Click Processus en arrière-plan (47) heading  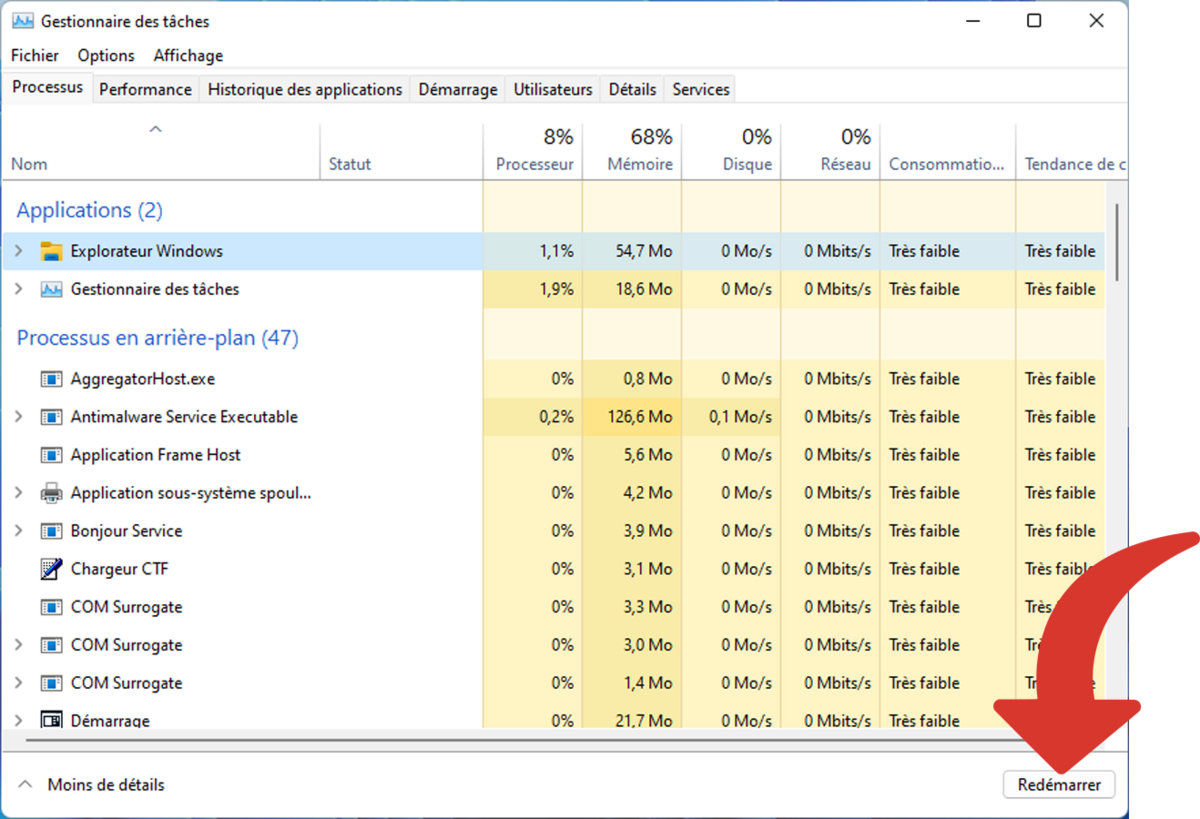(158, 338)
